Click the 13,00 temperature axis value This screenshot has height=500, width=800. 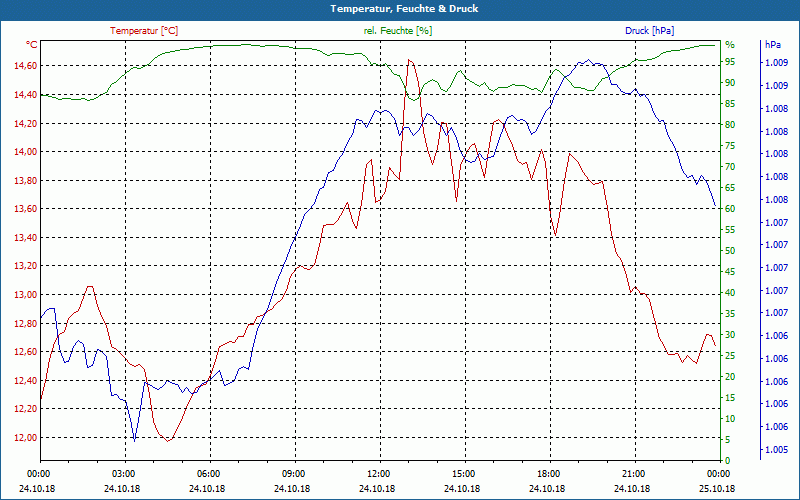(x=25, y=295)
